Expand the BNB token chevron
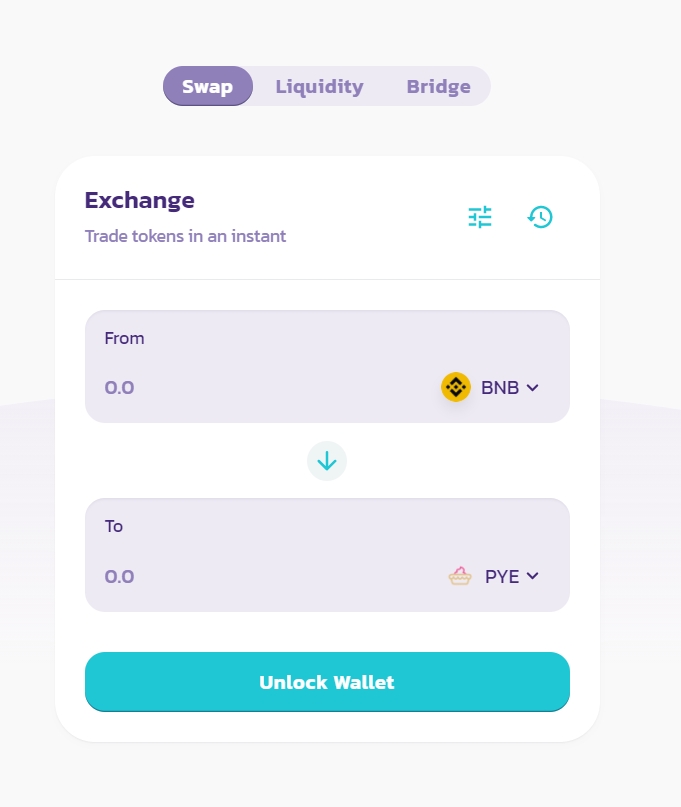This screenshot has width=681, height=807. [532, 388]
